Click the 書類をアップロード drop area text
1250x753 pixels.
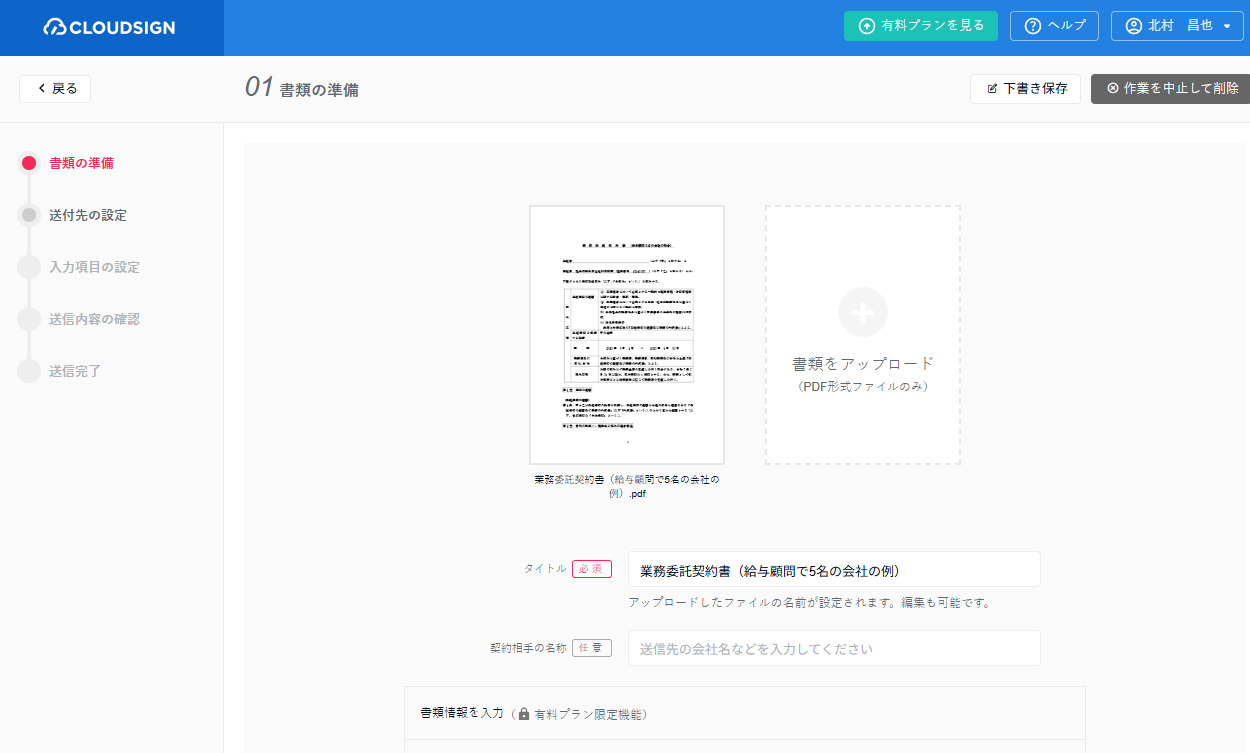(x=862, y=364)
